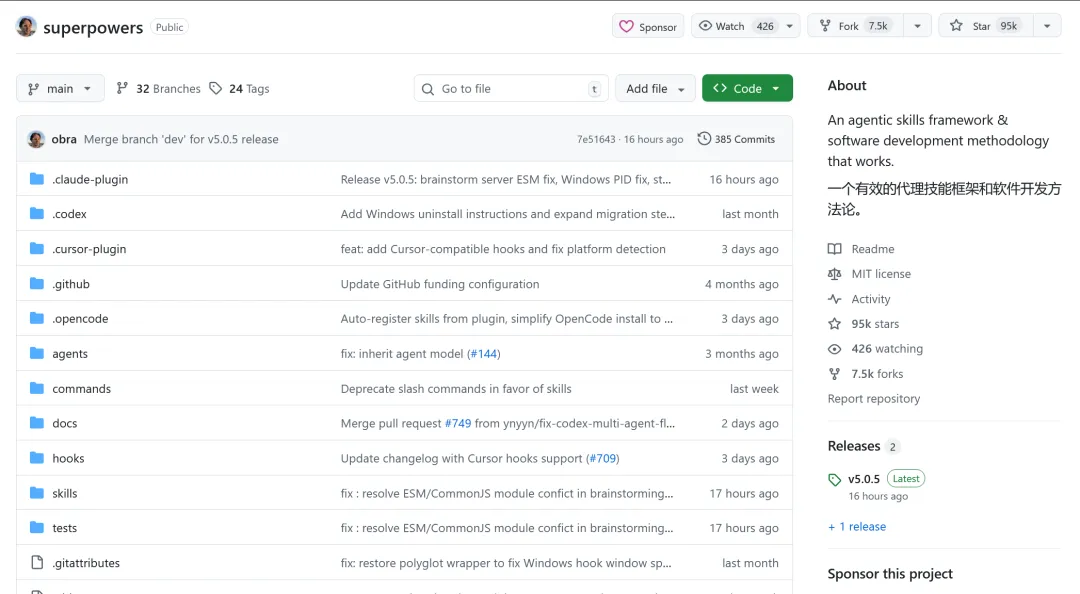This screenshot has width=1080, height=594.
Task: Expand the Add file dropdown
Action: 655,89
